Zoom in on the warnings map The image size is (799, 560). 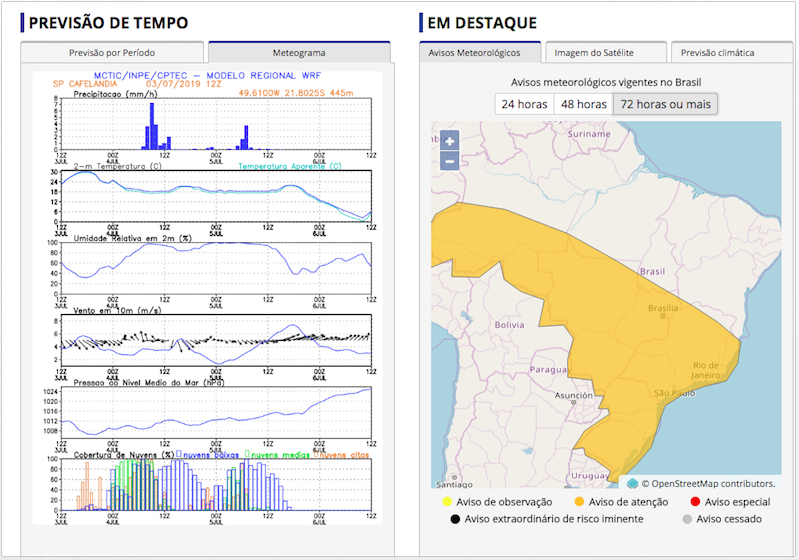449,142
